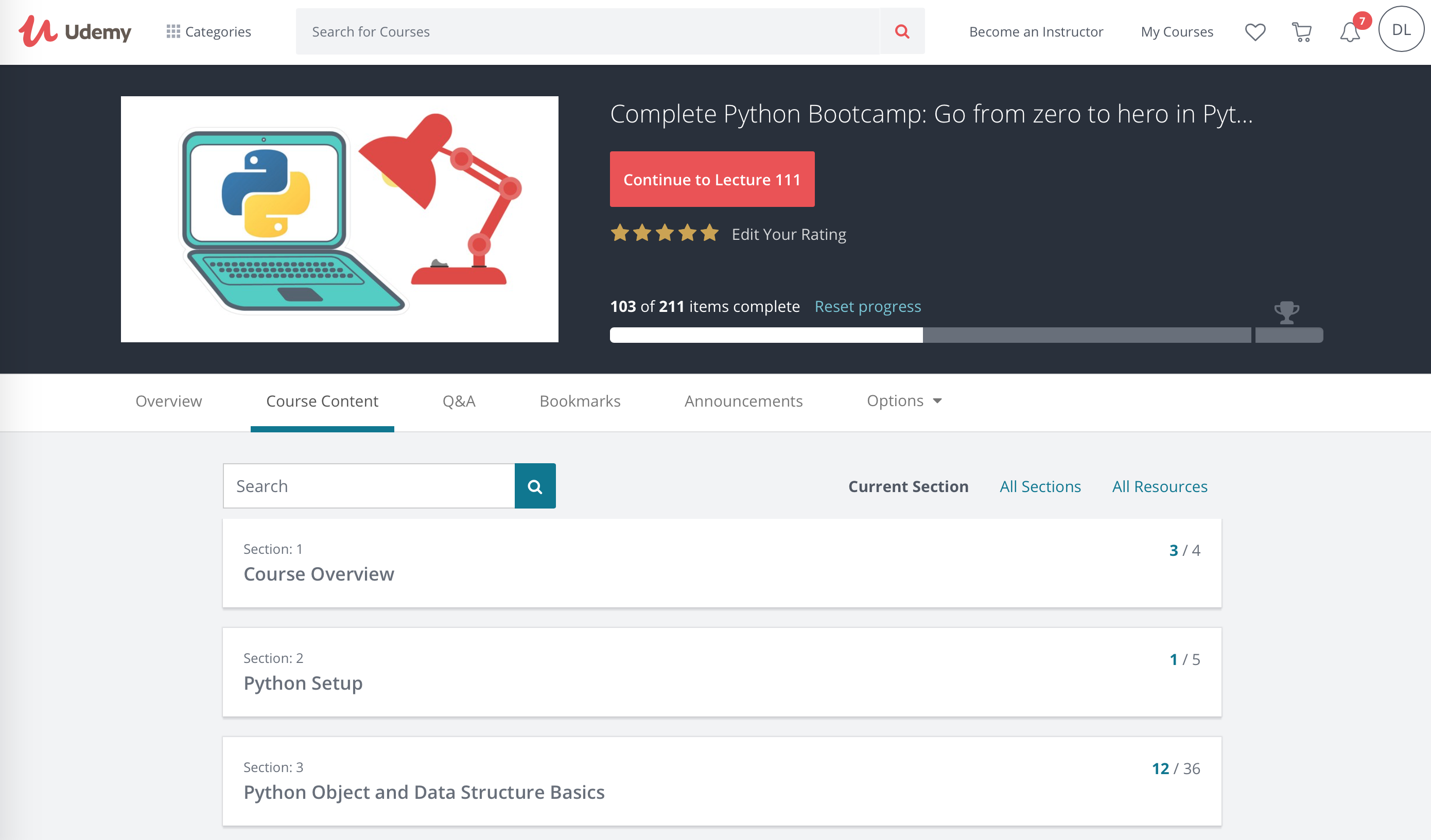Screen dimensions: 1431x840
Task: Open the Q&A tab
Action: [x=459, y=401]
